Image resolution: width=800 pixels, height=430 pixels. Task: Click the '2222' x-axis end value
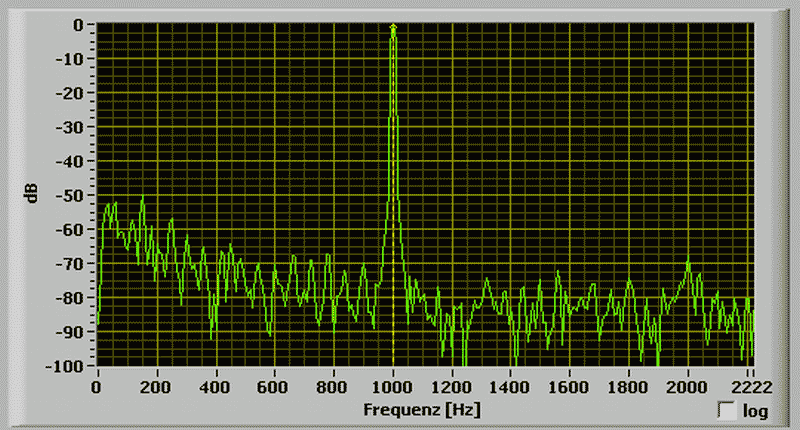(x=752, y=388)
